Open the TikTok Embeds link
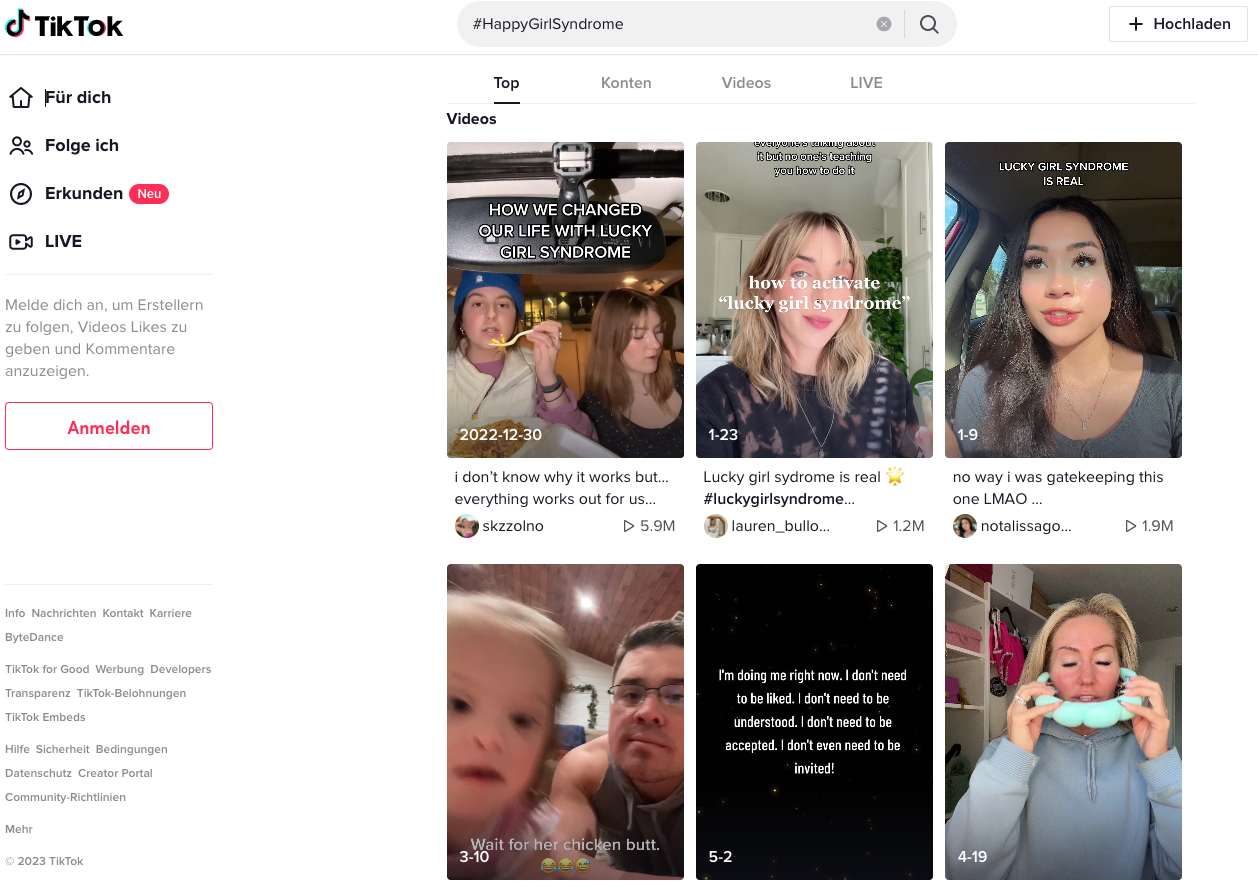 coord(45,717)
